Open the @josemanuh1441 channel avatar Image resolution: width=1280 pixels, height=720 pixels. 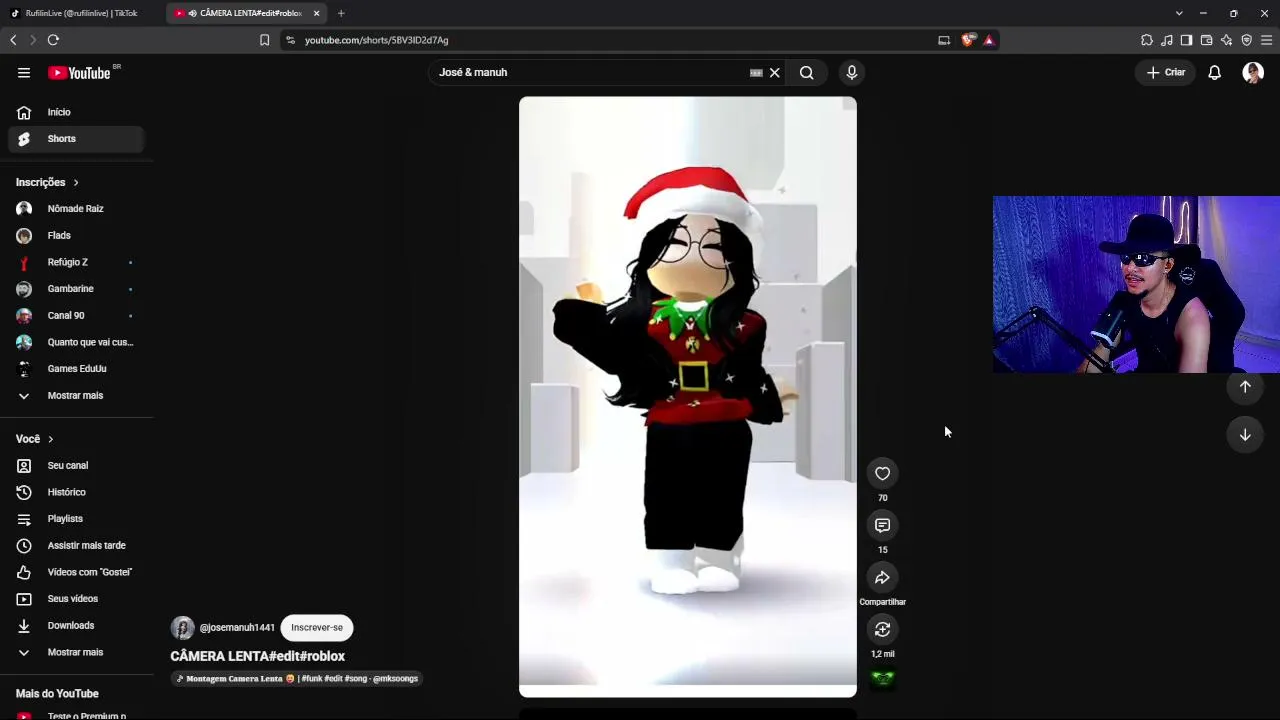click(182, 628)
